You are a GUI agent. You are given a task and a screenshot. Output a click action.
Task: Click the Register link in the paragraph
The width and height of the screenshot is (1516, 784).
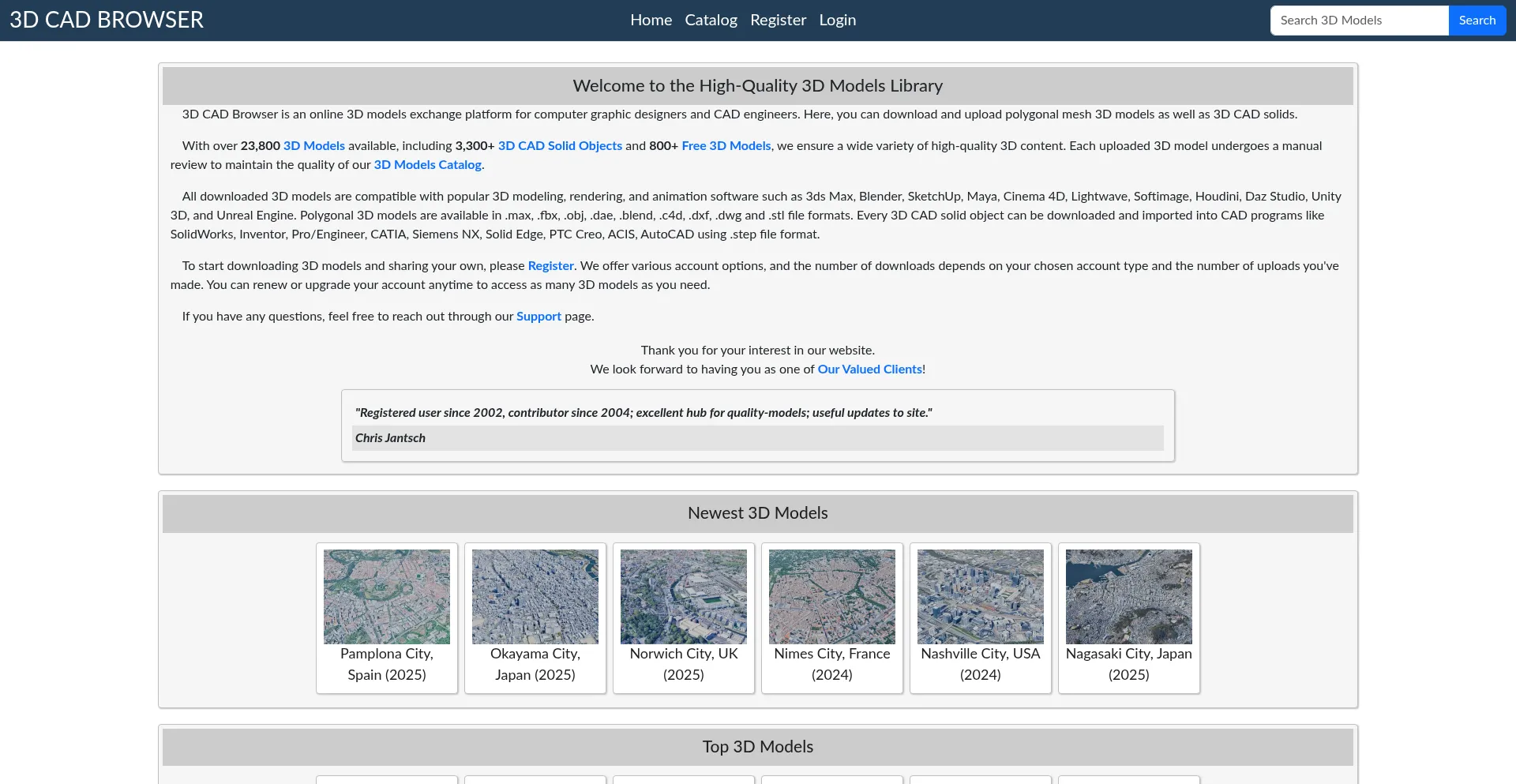click(x=550, y=266)
